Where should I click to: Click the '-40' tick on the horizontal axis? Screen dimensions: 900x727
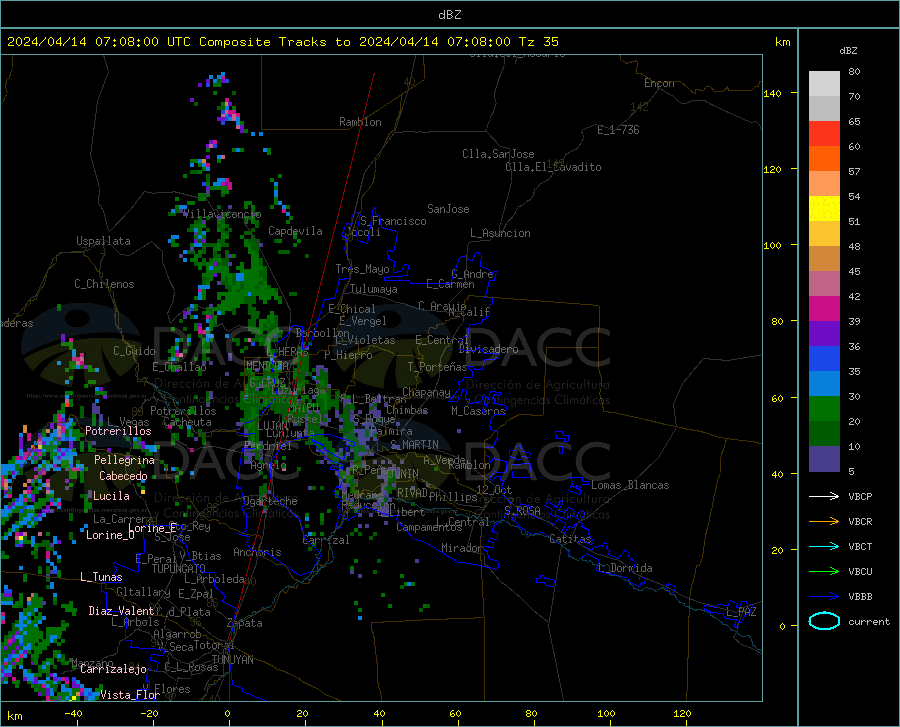tap(73, 713)
